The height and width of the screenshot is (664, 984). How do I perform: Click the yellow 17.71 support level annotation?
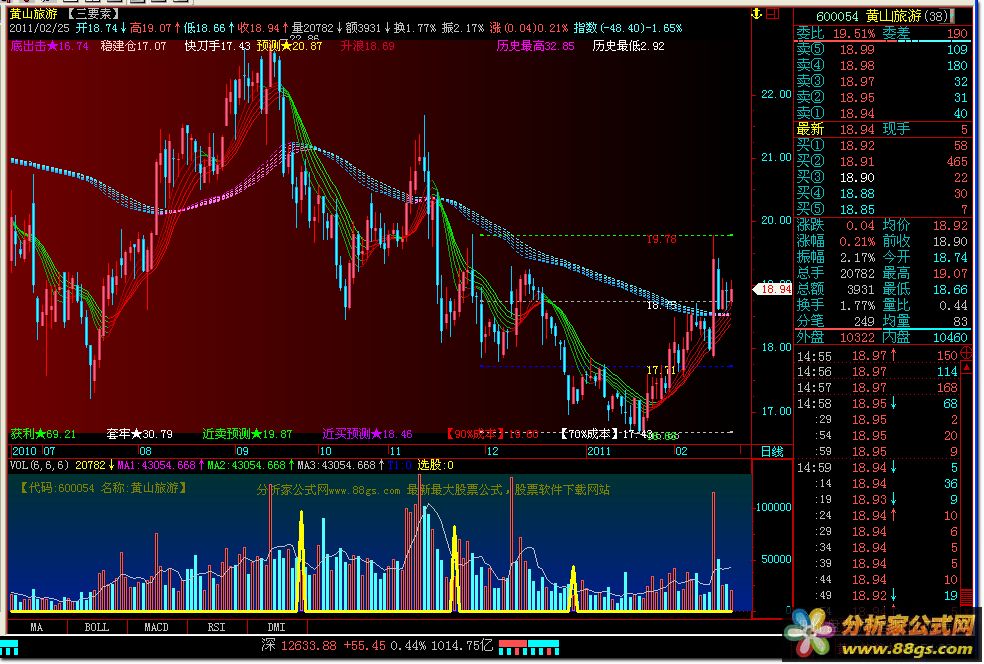[x=661, y=370]
